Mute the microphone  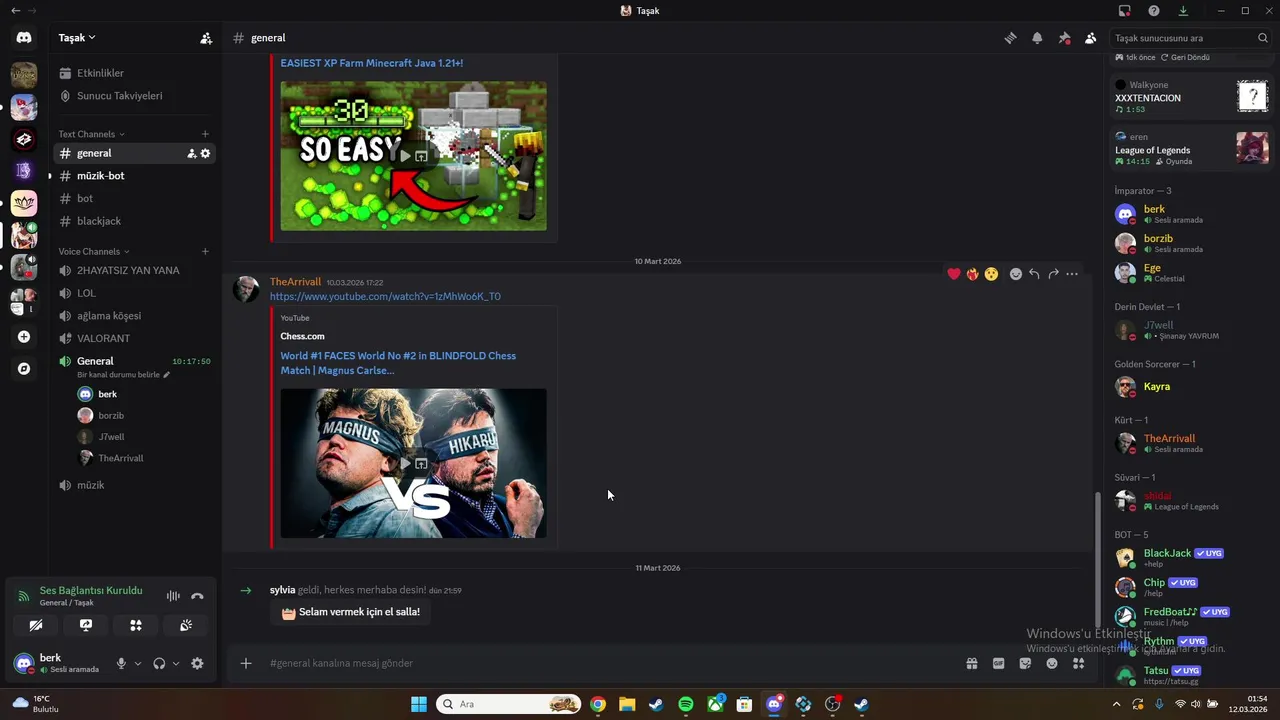121,663
